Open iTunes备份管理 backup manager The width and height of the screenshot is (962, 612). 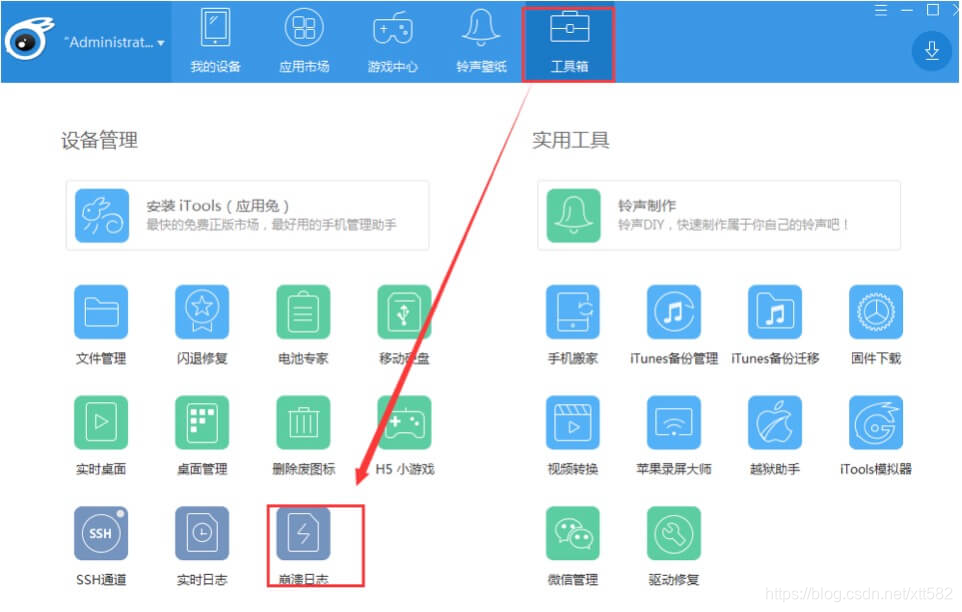pyautogui.click(x=674, y=312)
